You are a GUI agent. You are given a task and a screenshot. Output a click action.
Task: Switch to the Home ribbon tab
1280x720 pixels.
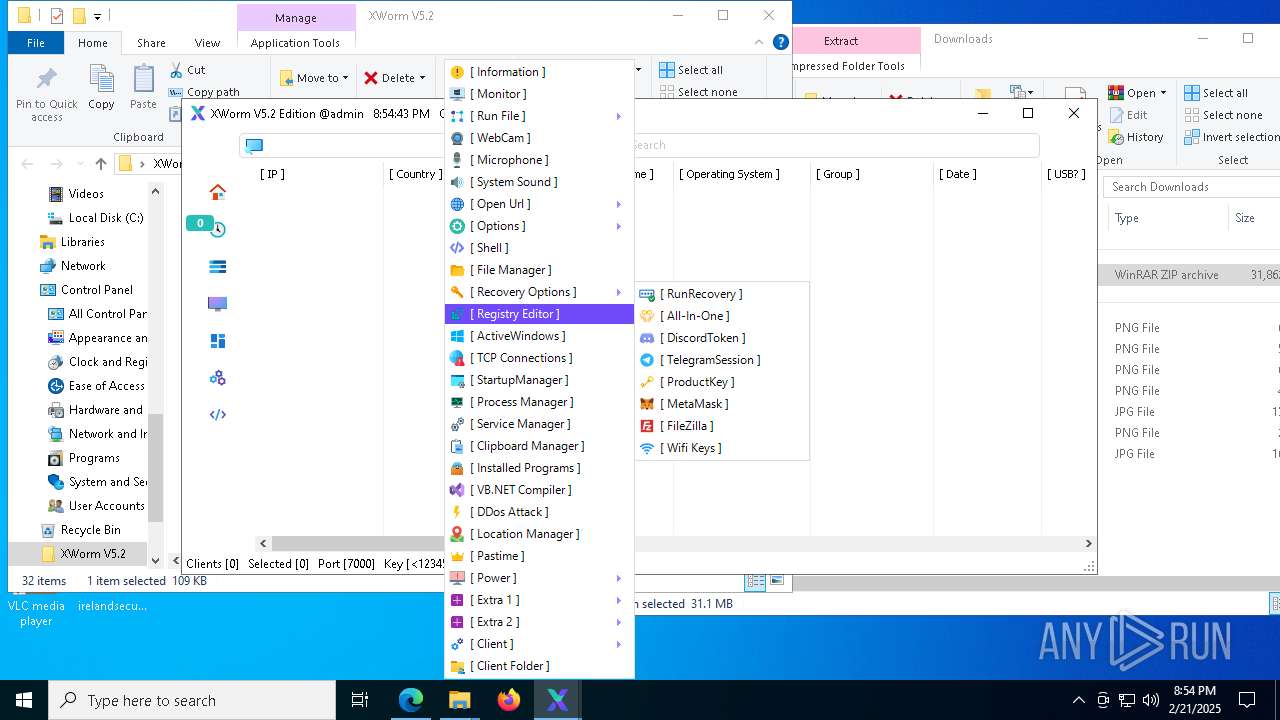click(93, 43)
